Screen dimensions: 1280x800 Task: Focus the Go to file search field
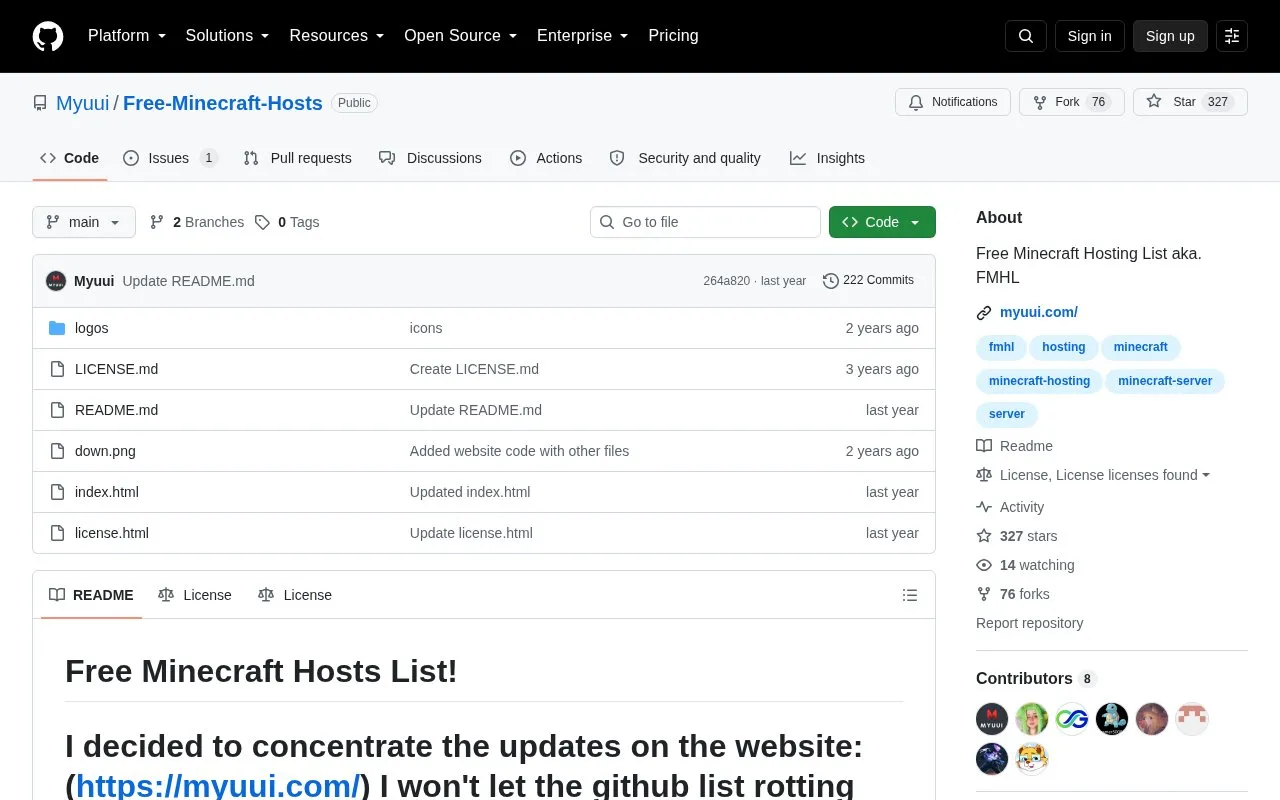(705, 222)
